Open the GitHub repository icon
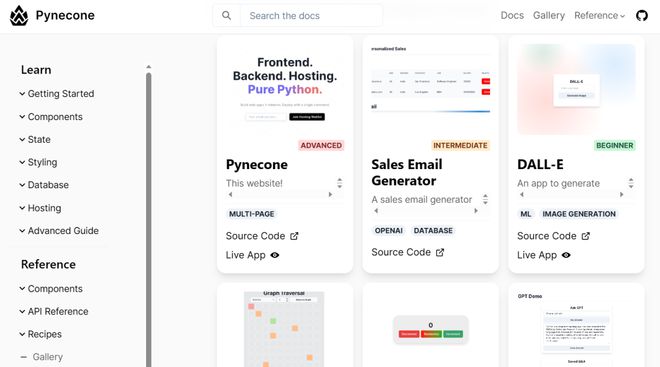 coord(641,16)
